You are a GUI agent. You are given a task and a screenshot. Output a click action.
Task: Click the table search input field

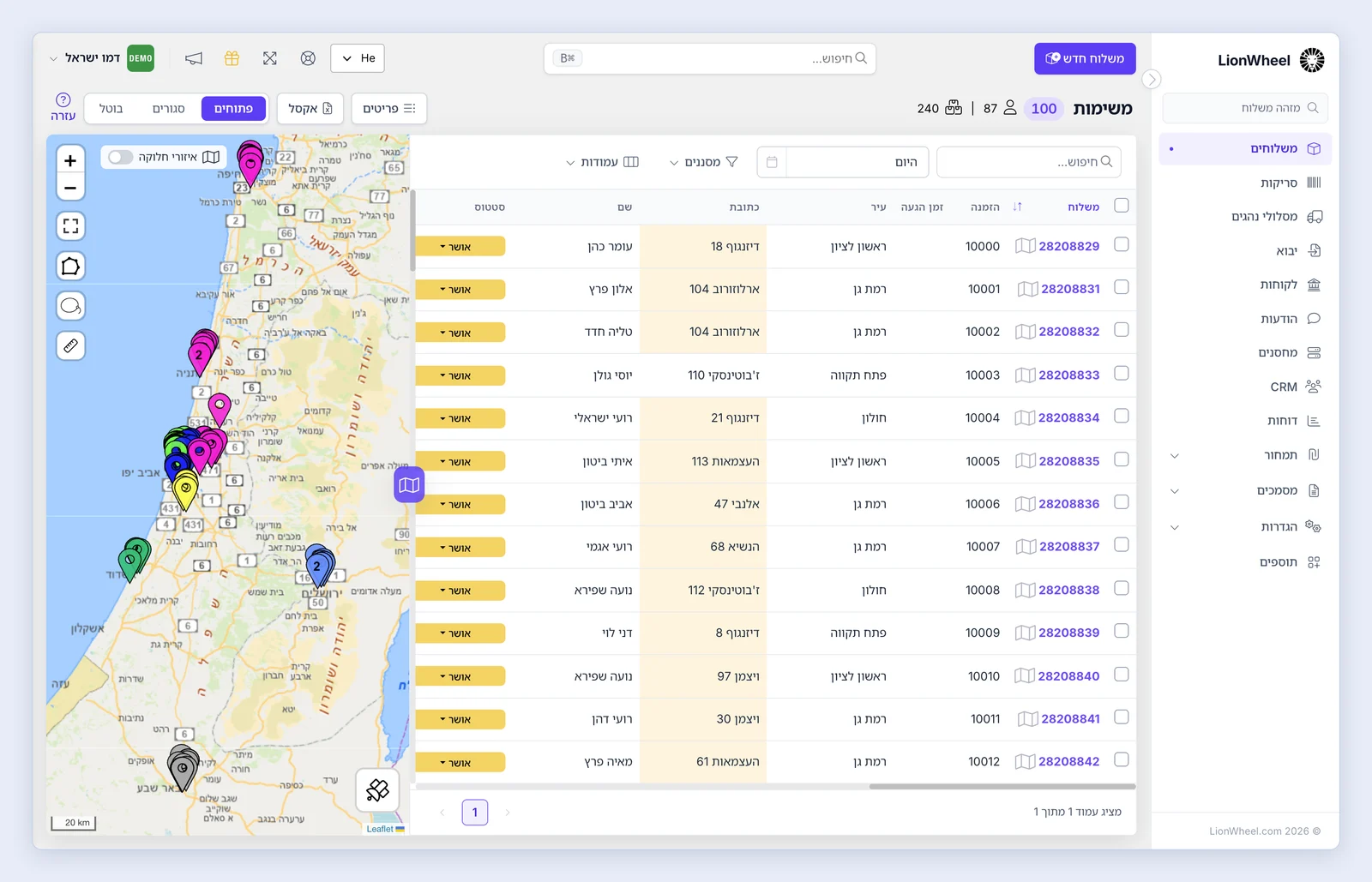(1029, 162)
